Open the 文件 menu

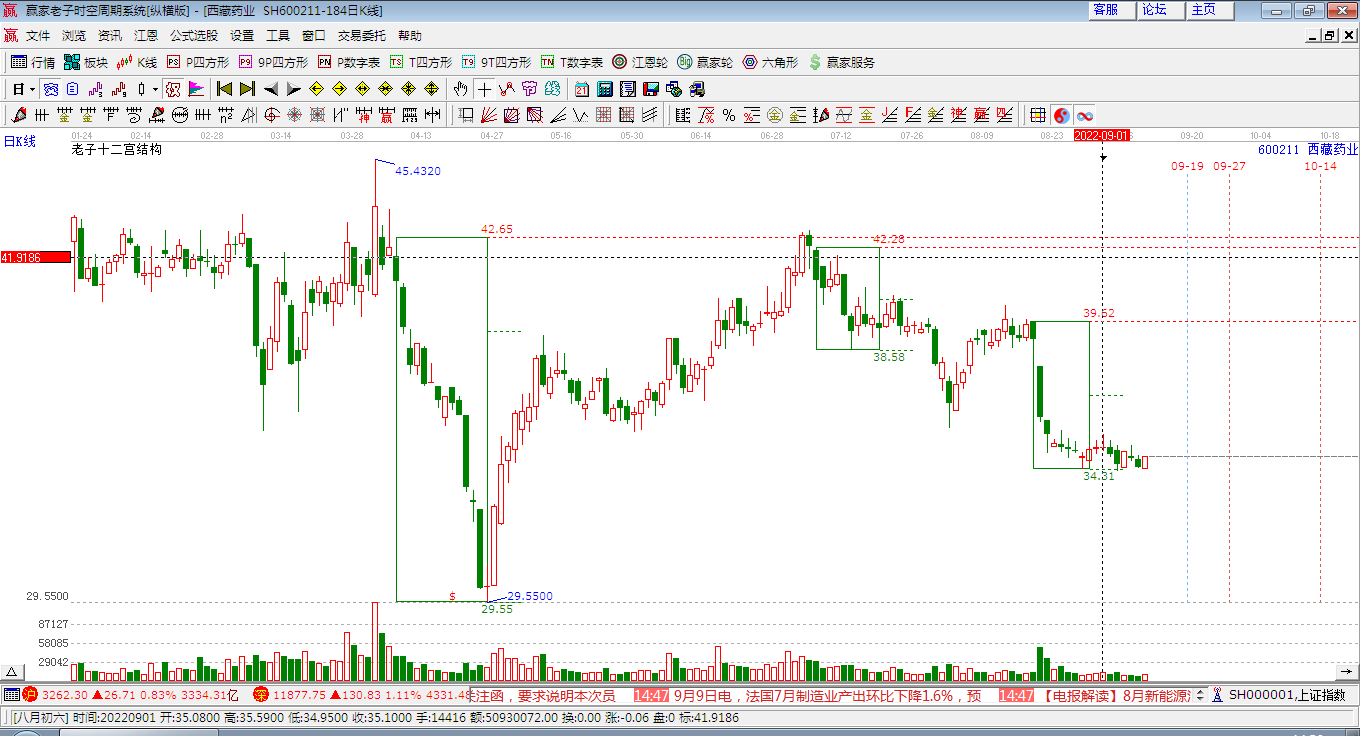(38, 35)
